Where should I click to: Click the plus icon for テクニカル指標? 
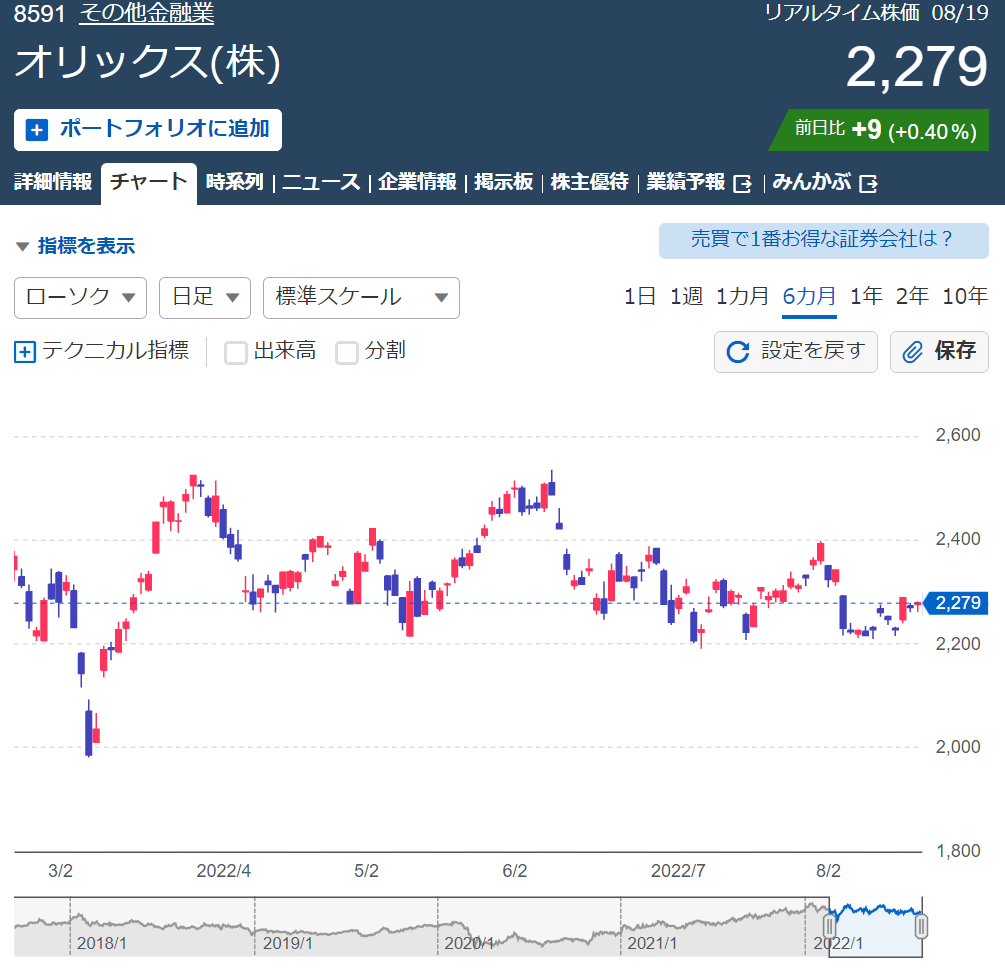click(24, 352)
